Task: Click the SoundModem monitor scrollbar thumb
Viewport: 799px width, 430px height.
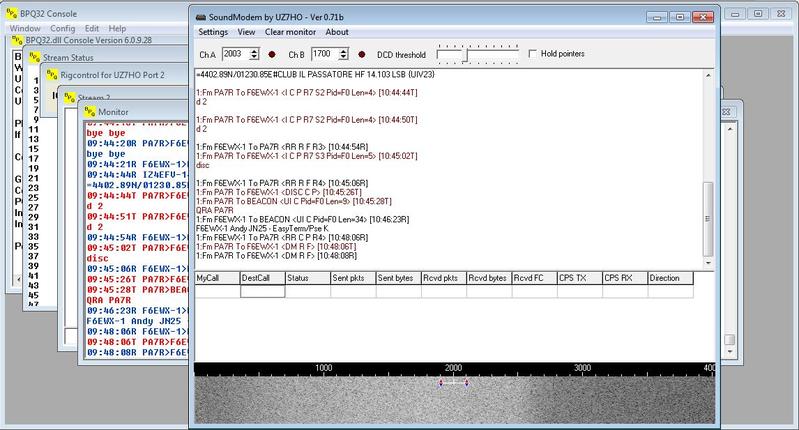Action: pyautogui.click(x=708, y=219)
